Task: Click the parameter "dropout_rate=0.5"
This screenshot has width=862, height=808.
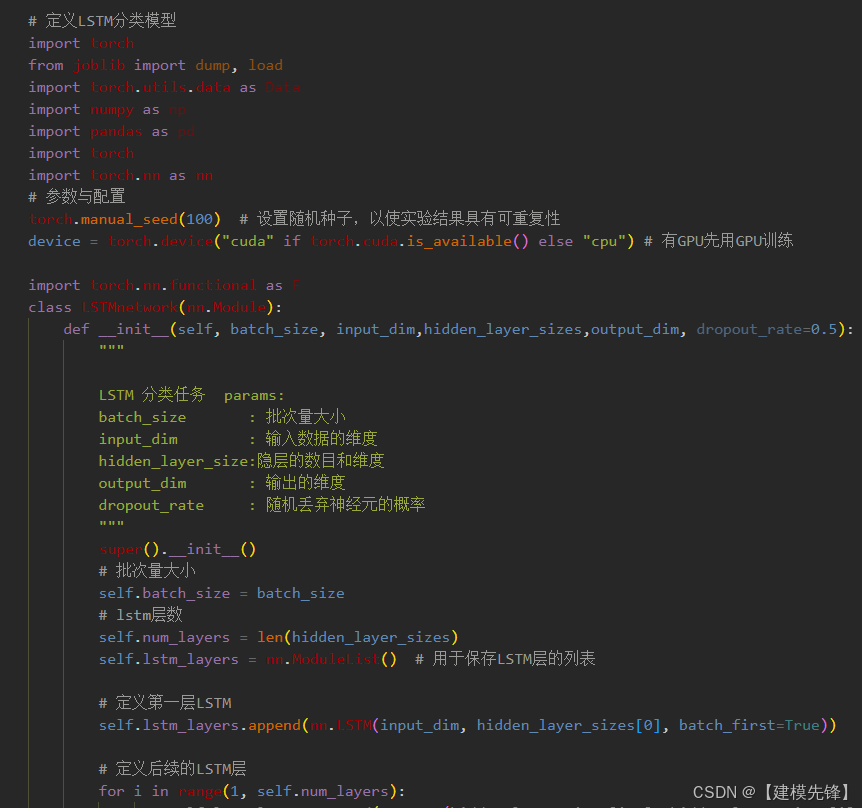Action: click(767, 329)
